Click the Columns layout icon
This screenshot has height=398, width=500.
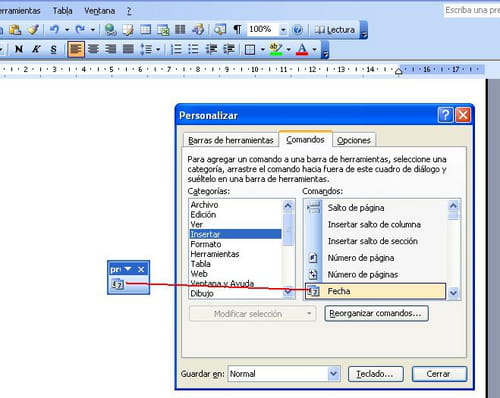180,30
